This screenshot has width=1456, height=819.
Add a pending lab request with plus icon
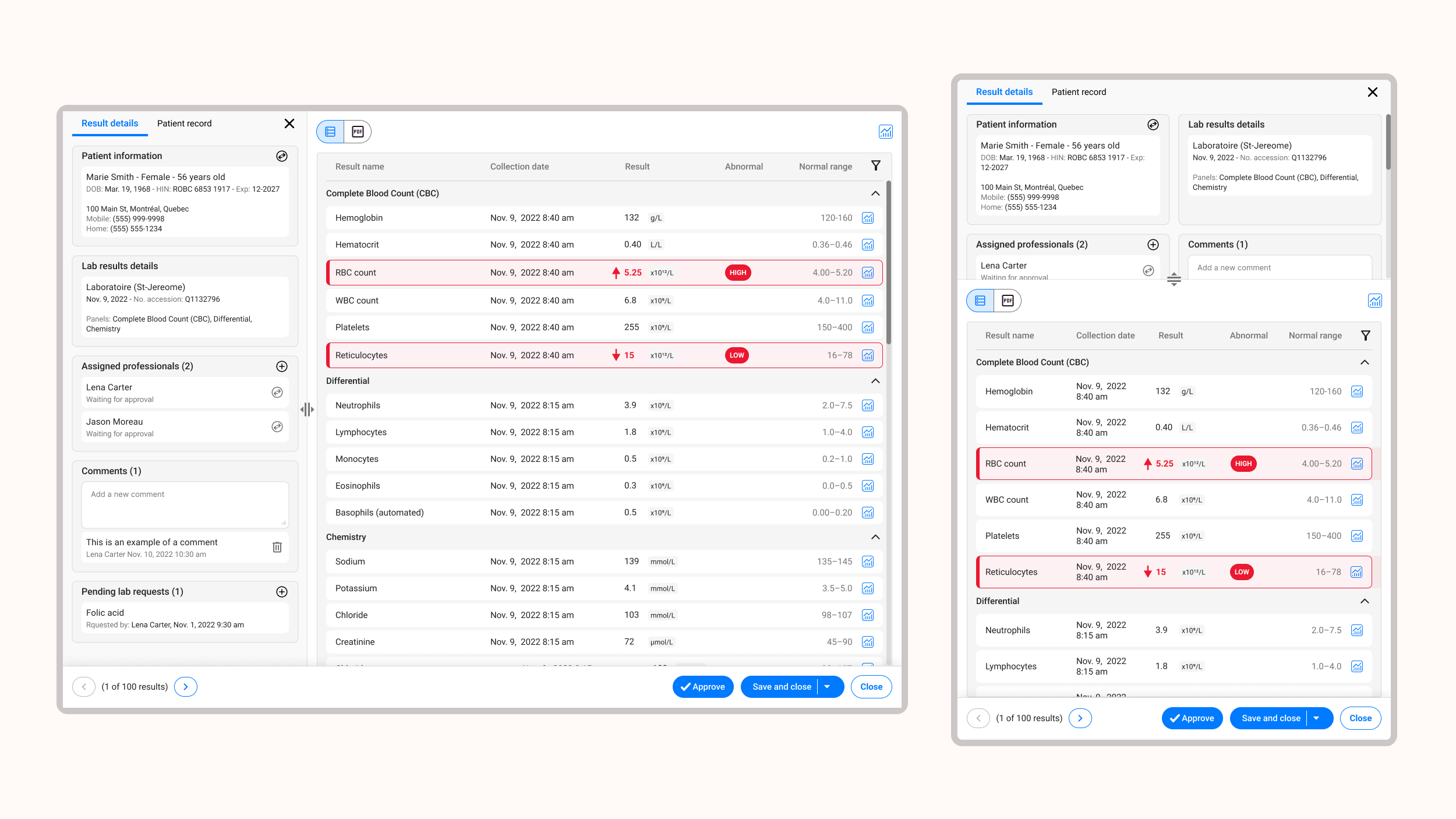pos(282,592)
